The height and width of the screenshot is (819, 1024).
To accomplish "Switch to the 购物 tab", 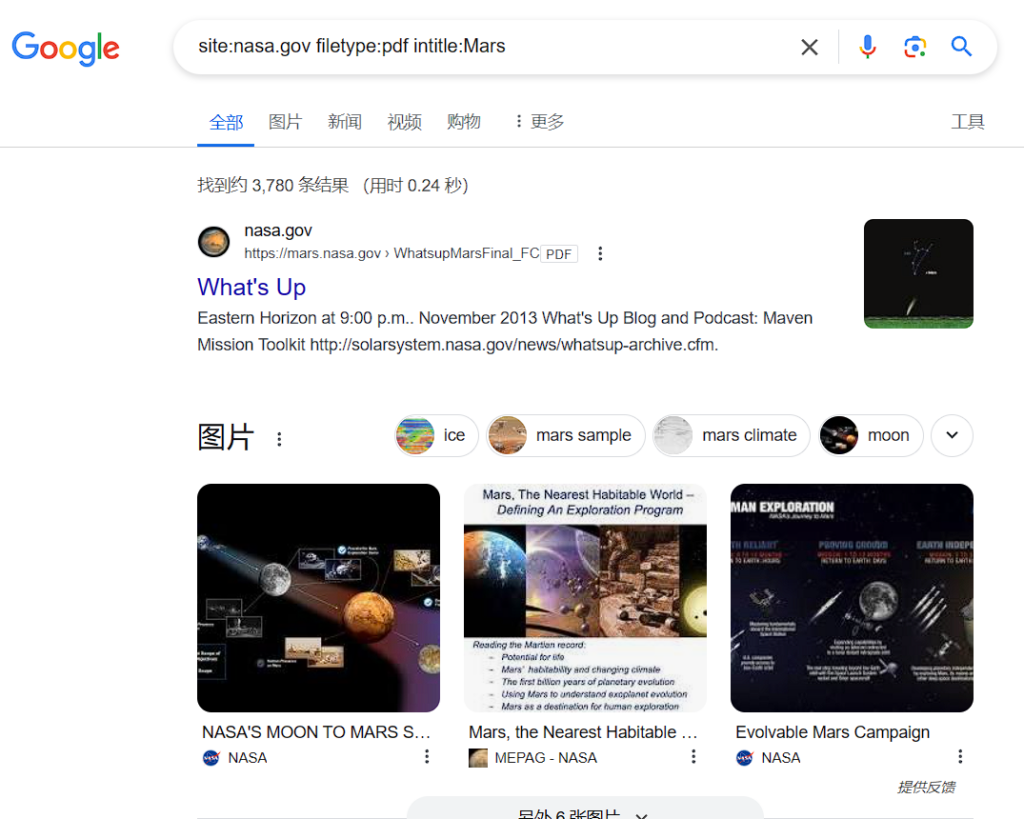I will (x=464, y=121).
